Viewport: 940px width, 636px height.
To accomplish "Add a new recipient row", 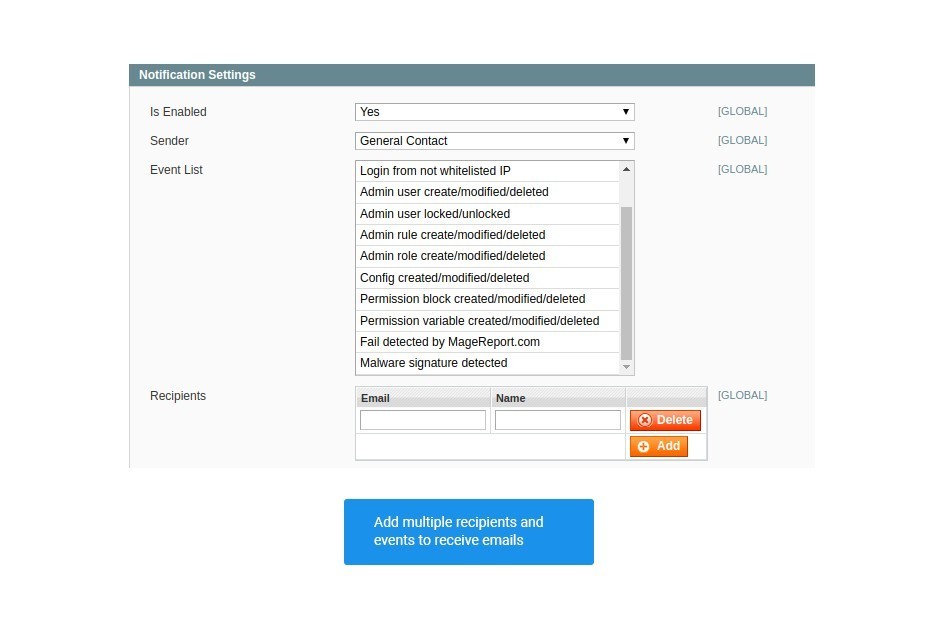I will 658,447.
